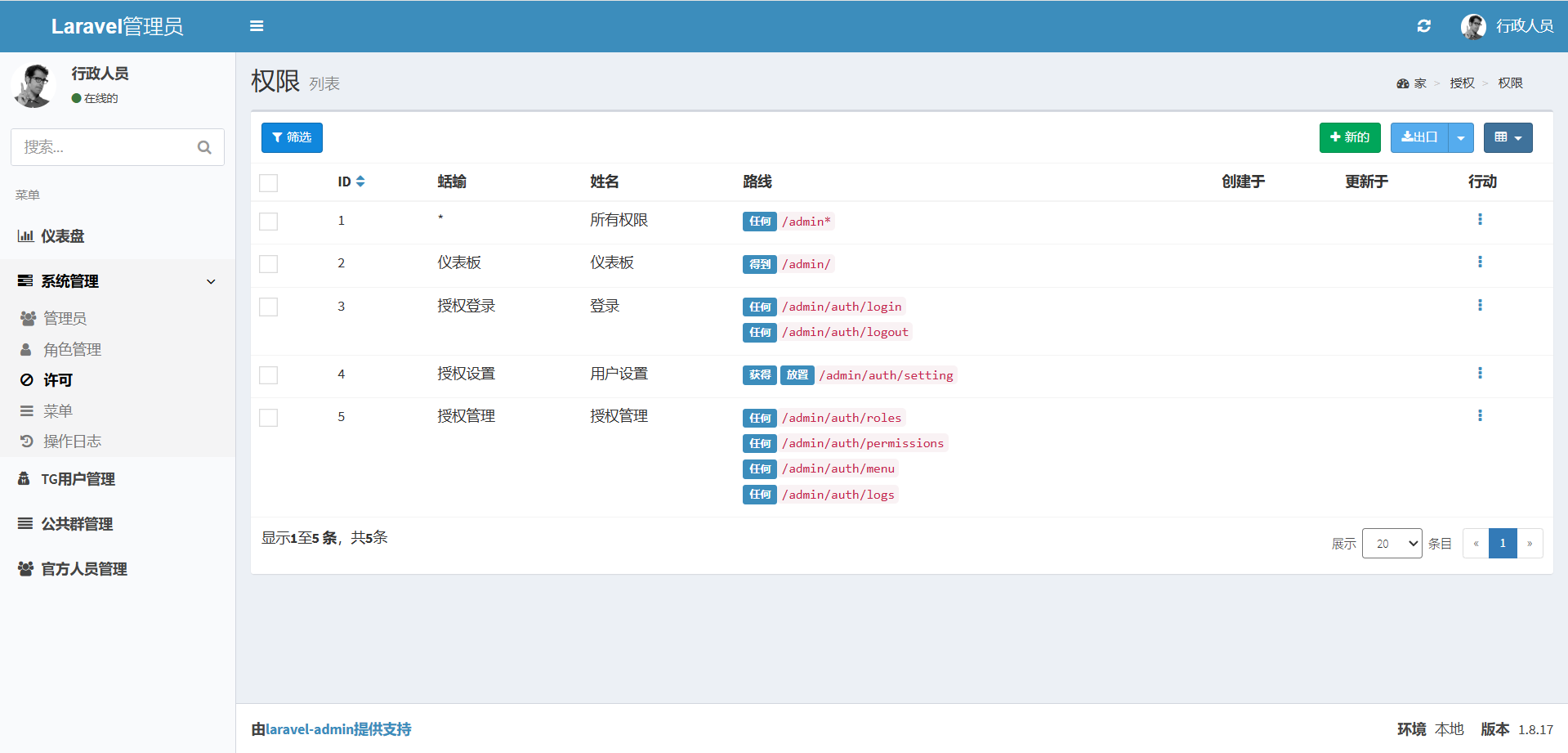The width and height of the screenshot is (1568, 753).
Task: Open the column selector grid dropdown
Action: (1508, 138)
